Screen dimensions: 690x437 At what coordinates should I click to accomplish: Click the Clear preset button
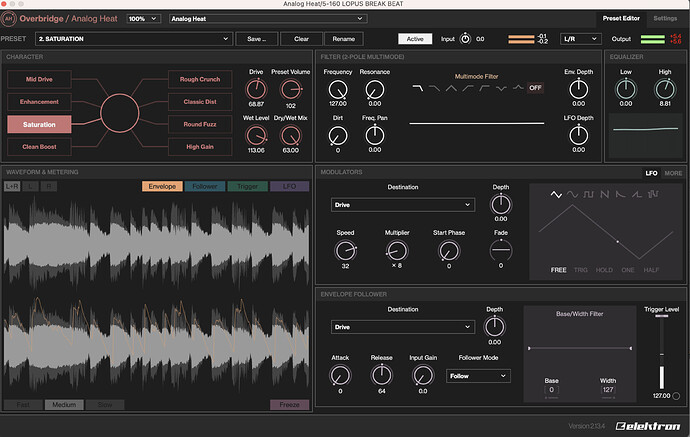click(301, 39)
